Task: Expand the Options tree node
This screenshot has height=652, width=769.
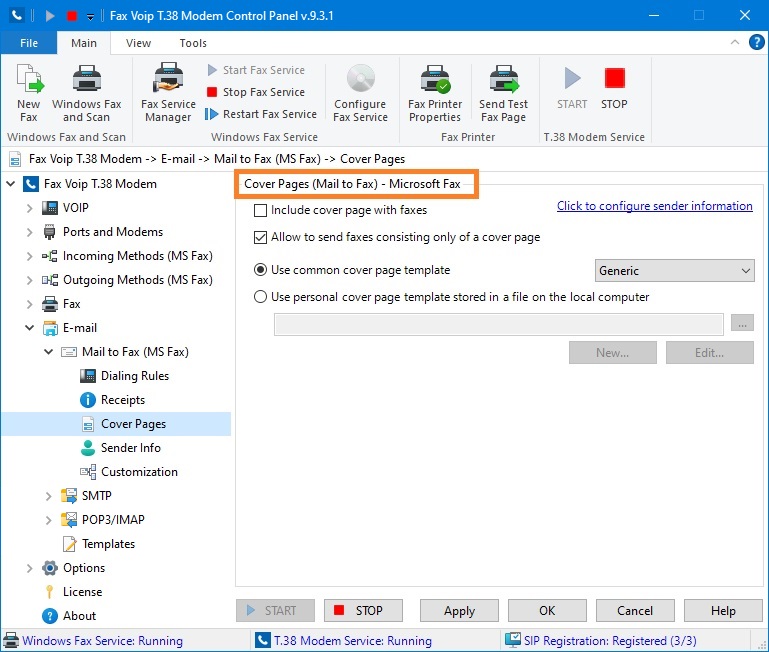Action: pos(29,568)
